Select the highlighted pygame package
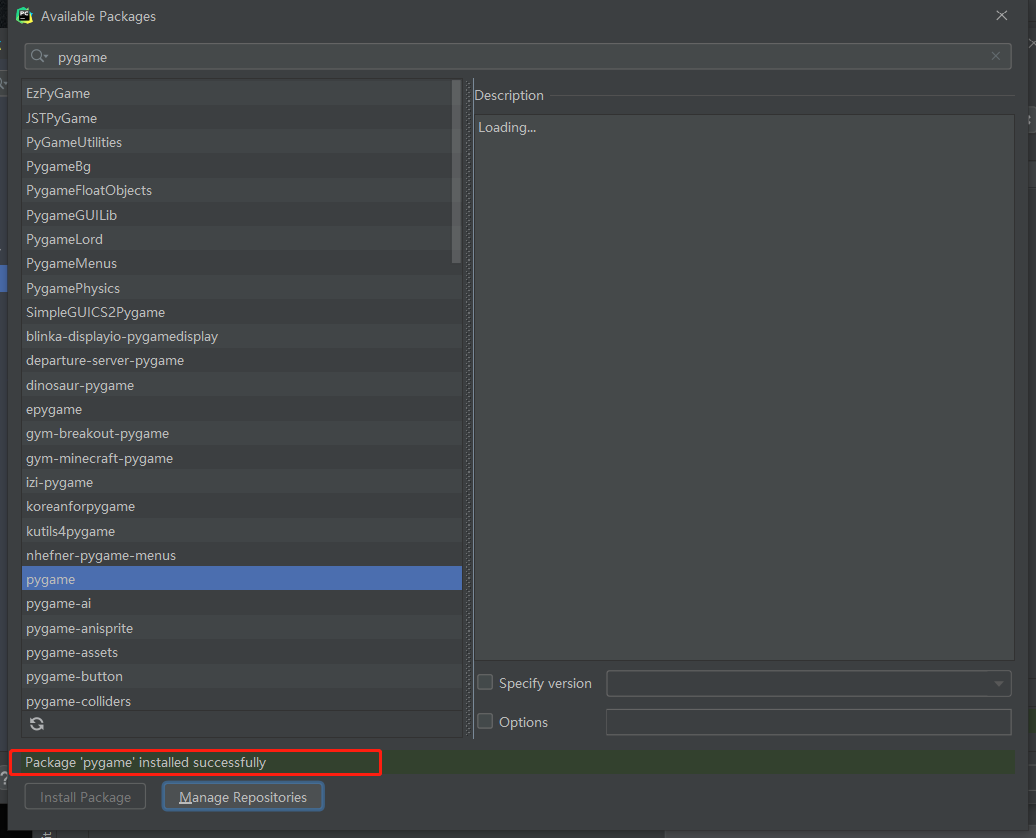The height and width of the screenshot is (838, 1036). pos(242,579)
